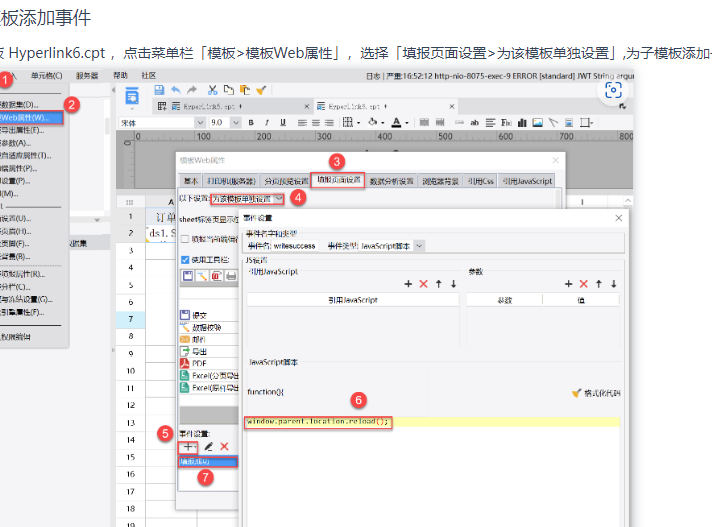The width and height of the screenshot is (712, 527).
Task: Open the Font color A picker
Action: point(396,122)
